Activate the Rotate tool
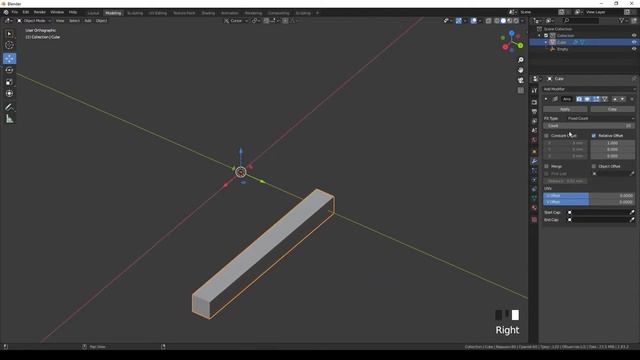This screenshot has width=640, height=360. pos(9,70)
